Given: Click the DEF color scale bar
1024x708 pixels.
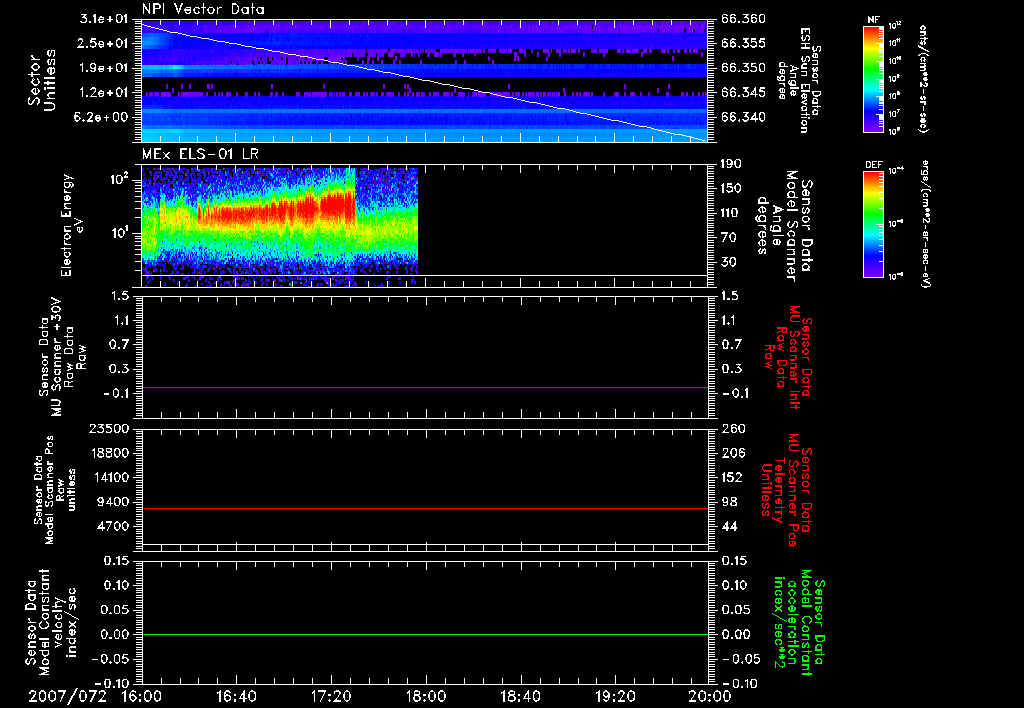Looking at the screenshot, I should (873, 223).
